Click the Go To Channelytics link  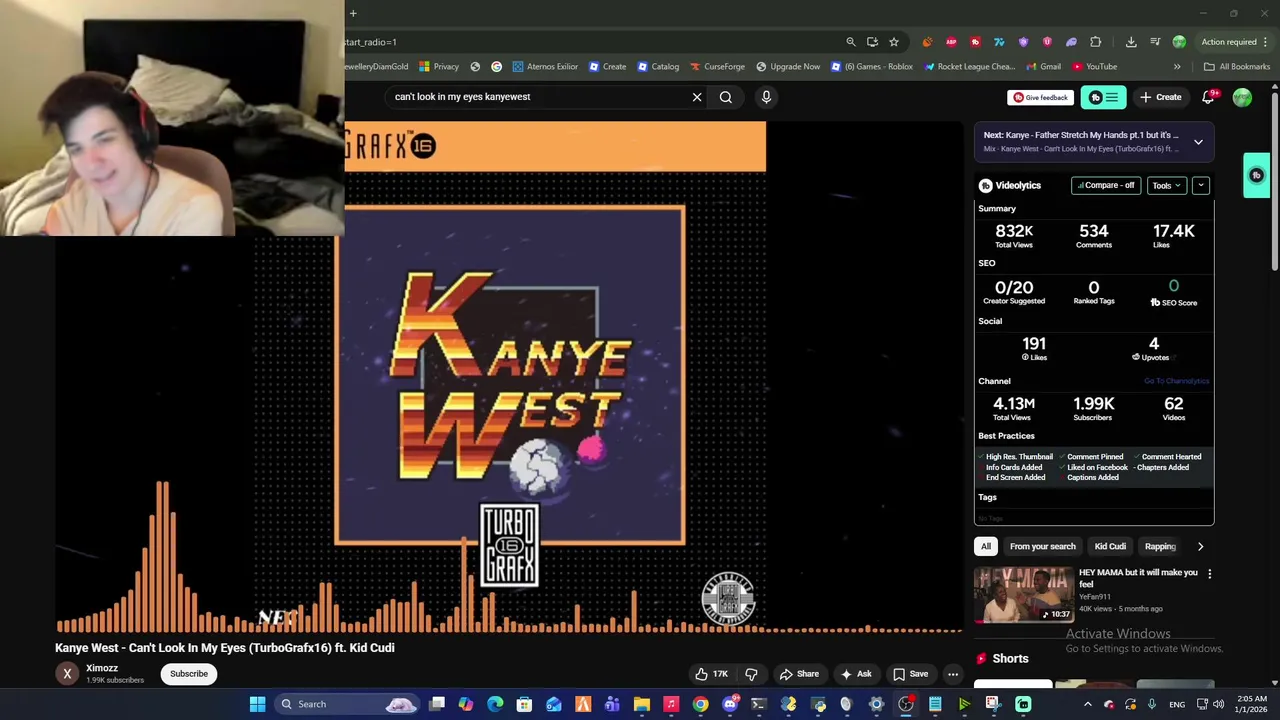coord(1177,381)
